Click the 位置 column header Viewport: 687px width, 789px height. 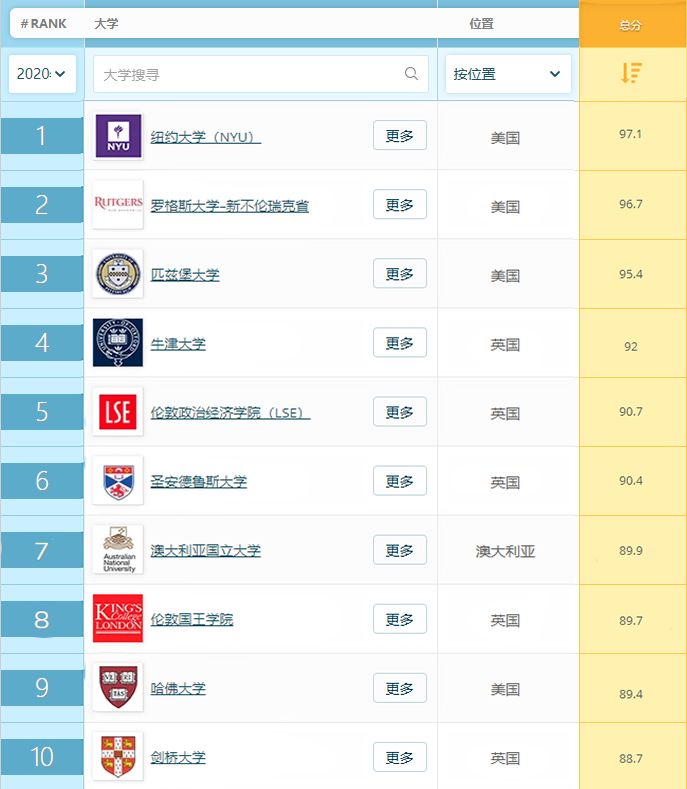[x=482, y=24]
